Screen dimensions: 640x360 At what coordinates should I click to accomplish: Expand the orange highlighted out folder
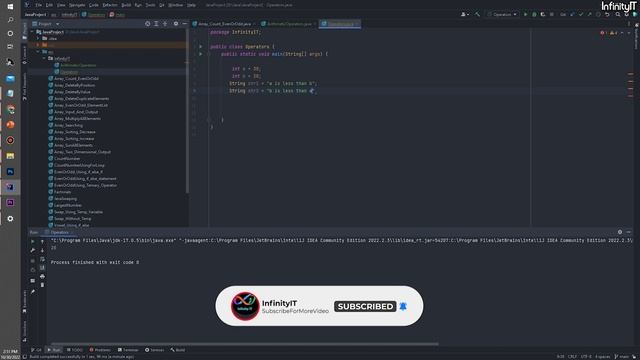(38, 45)
